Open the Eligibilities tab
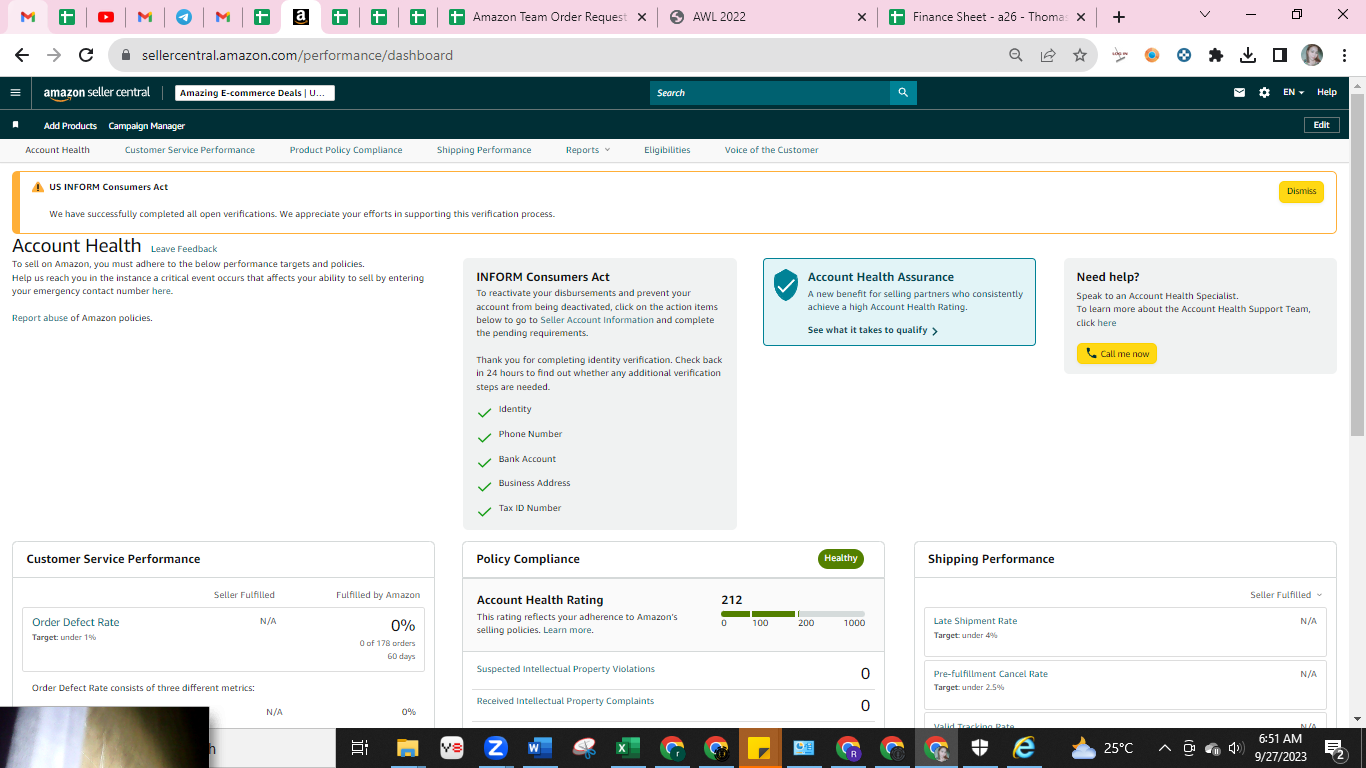This screenshot has width=1366, height=768. (x=667, y=150)
